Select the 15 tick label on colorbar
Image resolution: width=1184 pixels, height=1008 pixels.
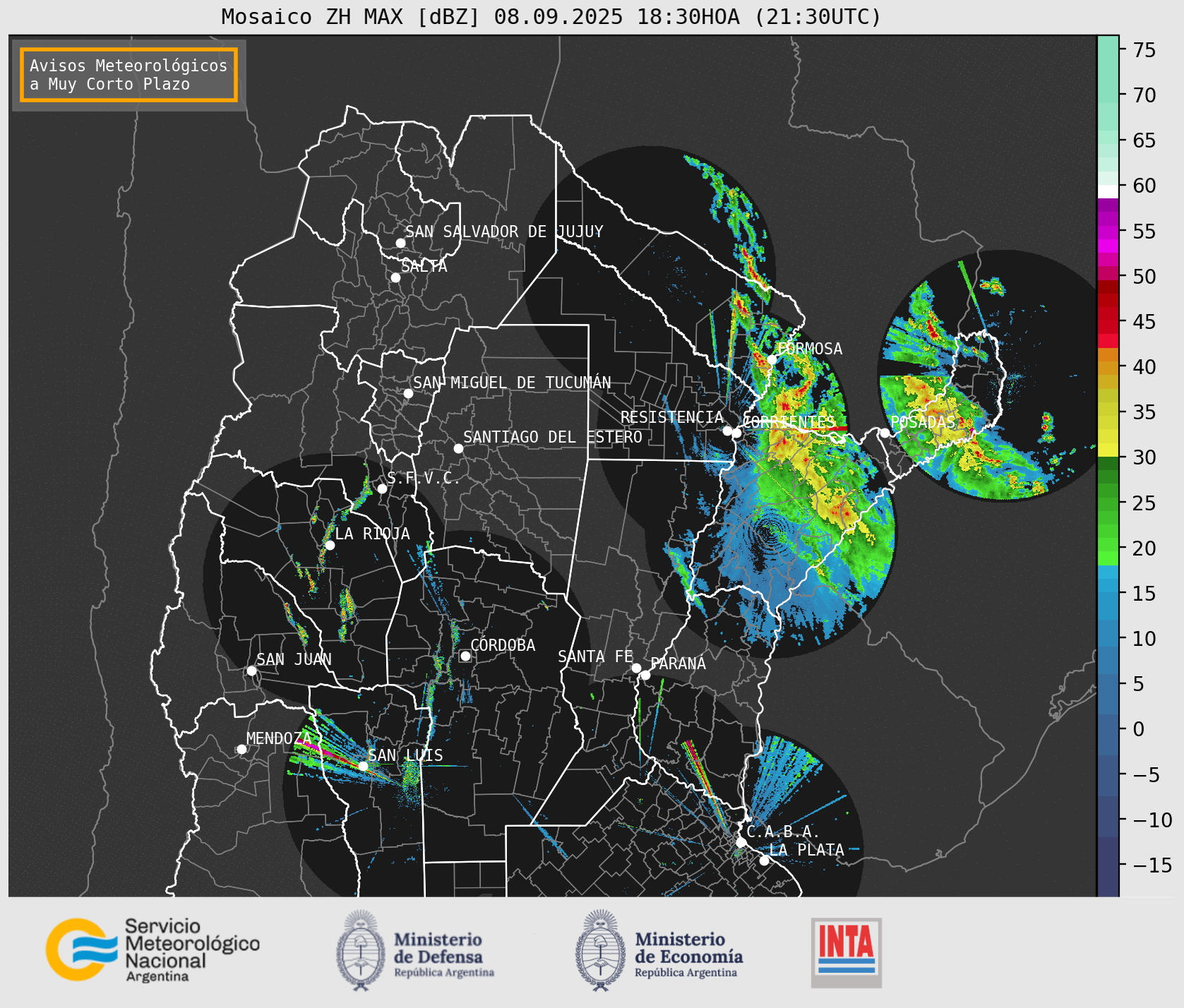1144,594
